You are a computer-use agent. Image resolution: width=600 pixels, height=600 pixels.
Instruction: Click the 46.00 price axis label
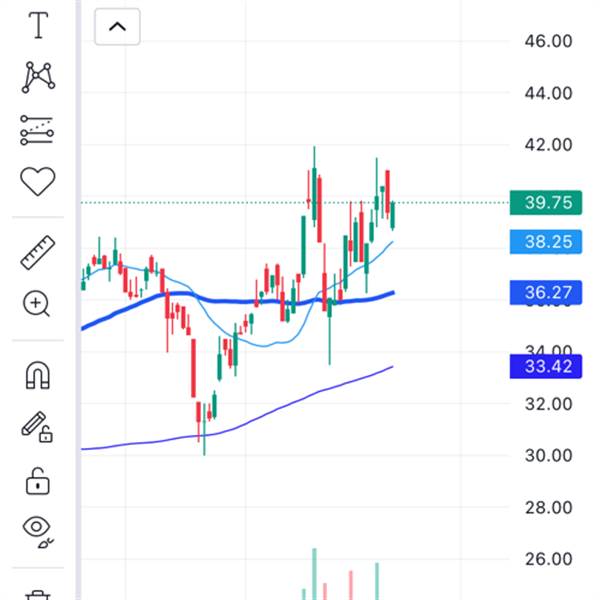[x=548, y=41]
